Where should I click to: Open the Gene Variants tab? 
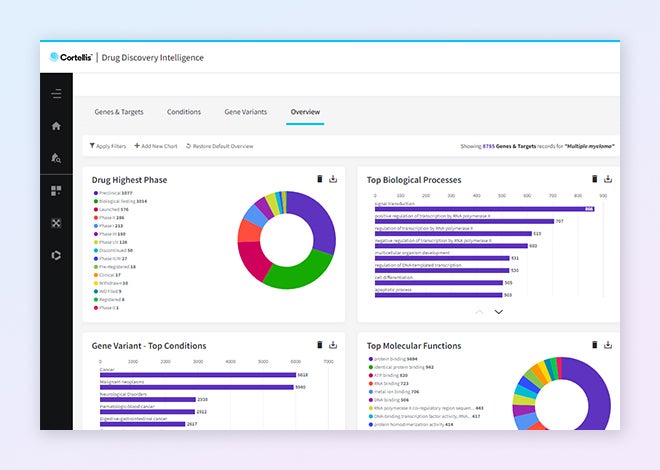coord(245,112)
